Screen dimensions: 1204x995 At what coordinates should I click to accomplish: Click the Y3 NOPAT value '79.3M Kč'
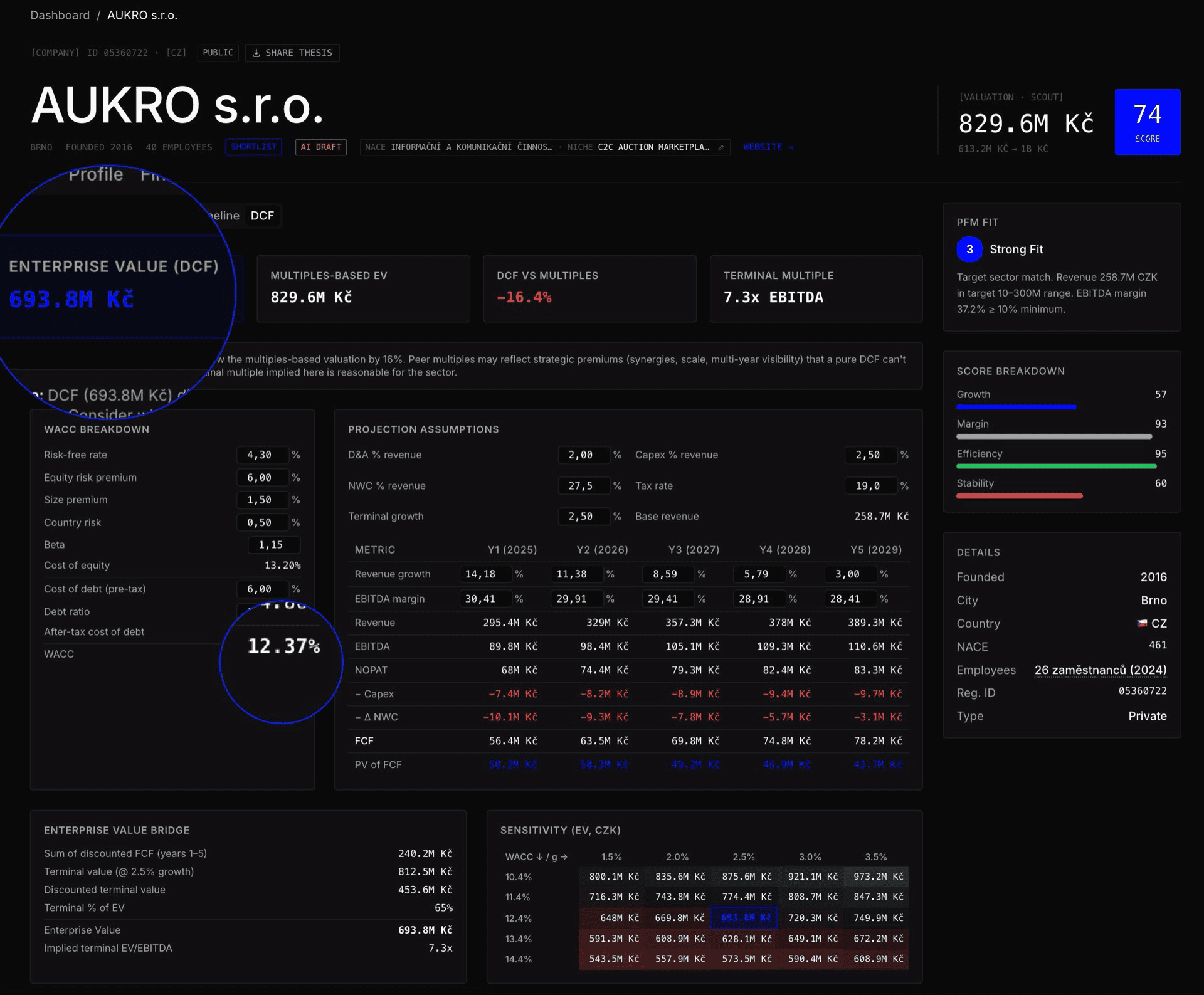point(695,670)
